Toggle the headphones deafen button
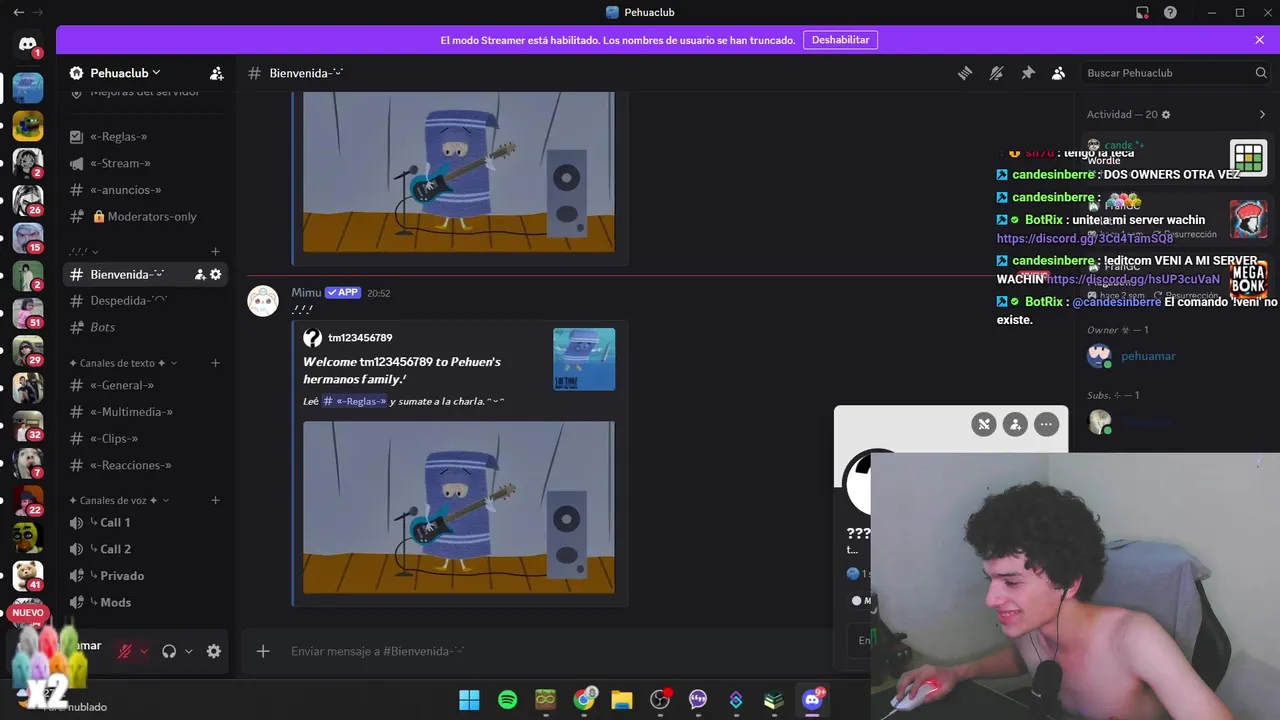The width and height of the screenshot is (1280, 720). point(169,651)
